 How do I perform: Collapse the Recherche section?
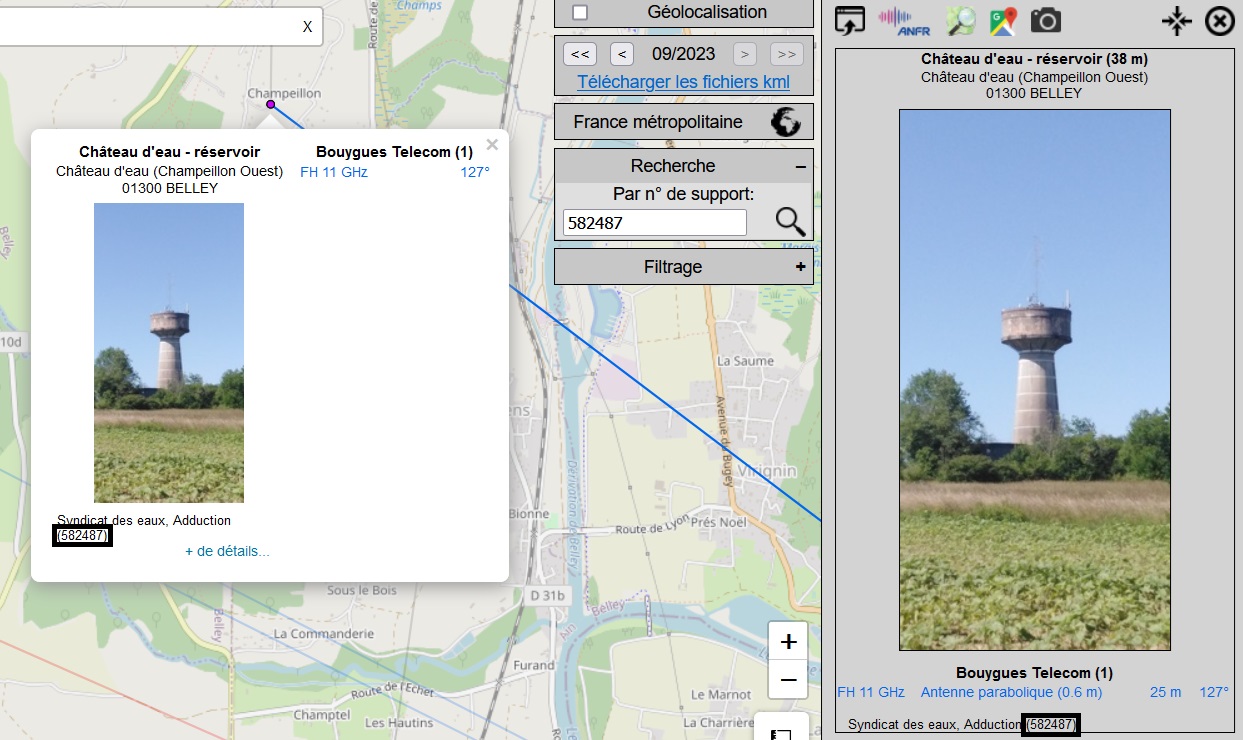800,166
